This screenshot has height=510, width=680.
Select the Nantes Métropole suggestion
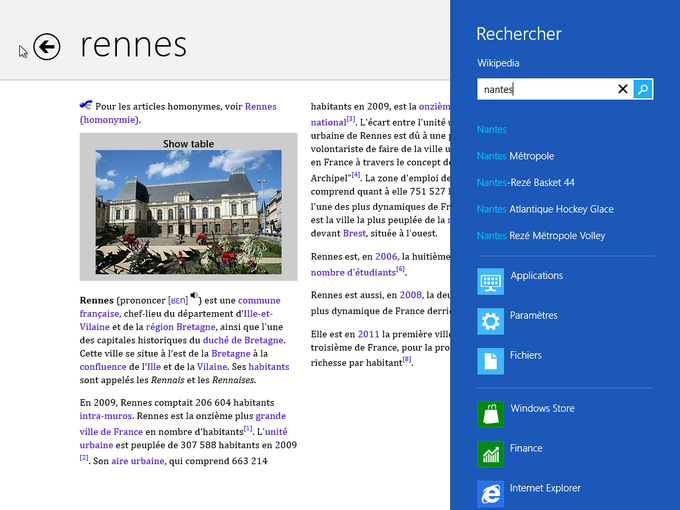click(x=515, y=156)
